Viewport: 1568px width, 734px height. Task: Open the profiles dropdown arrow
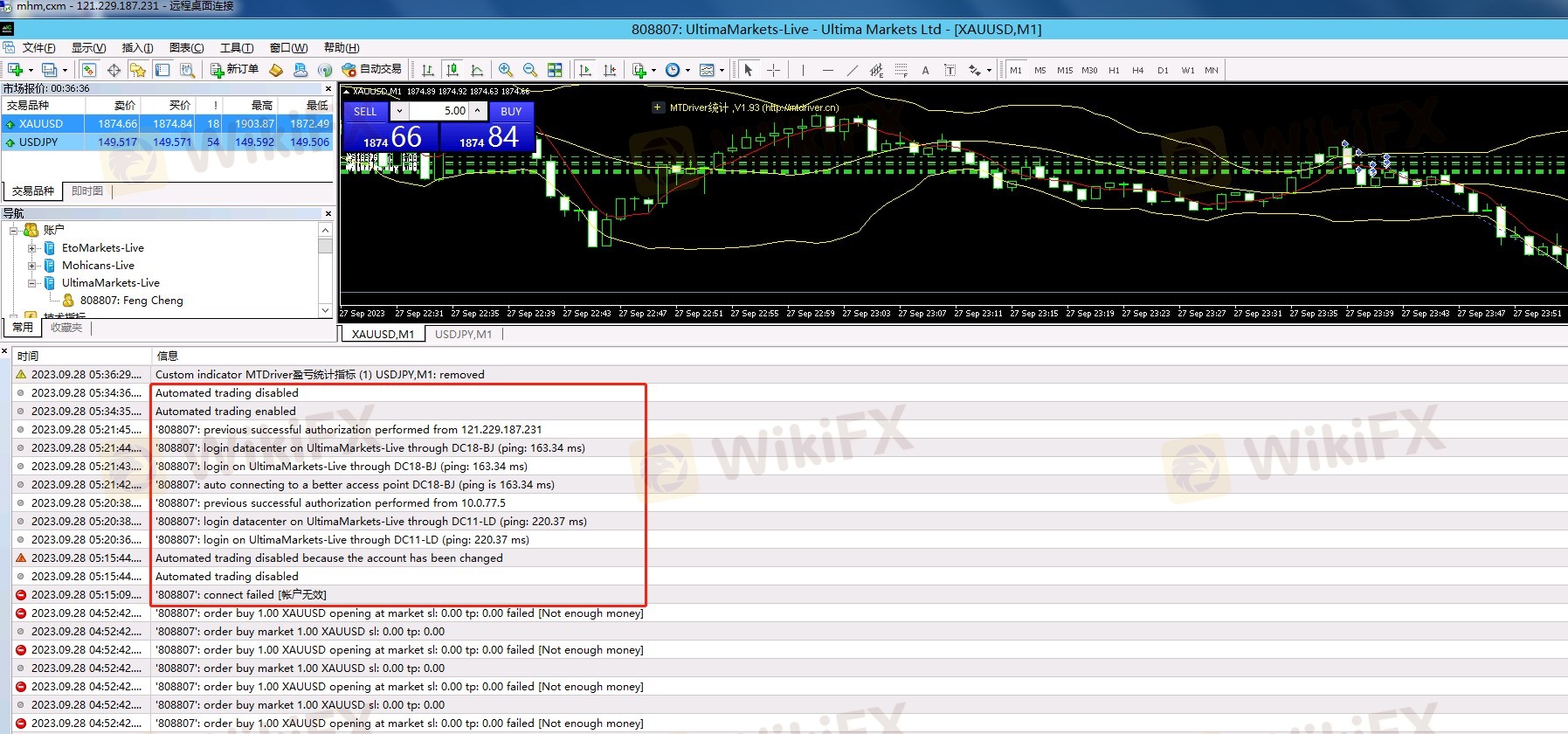pos(66,71)
